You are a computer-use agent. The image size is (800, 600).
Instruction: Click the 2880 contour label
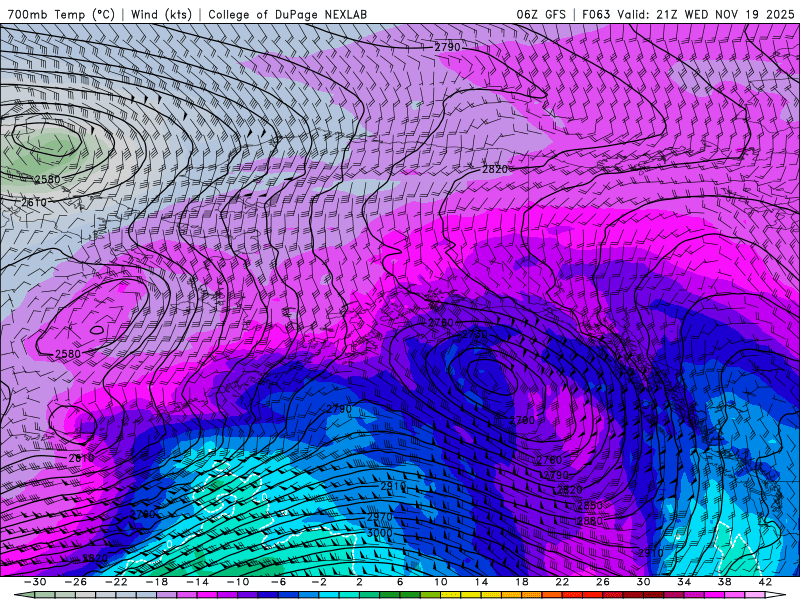590,521
